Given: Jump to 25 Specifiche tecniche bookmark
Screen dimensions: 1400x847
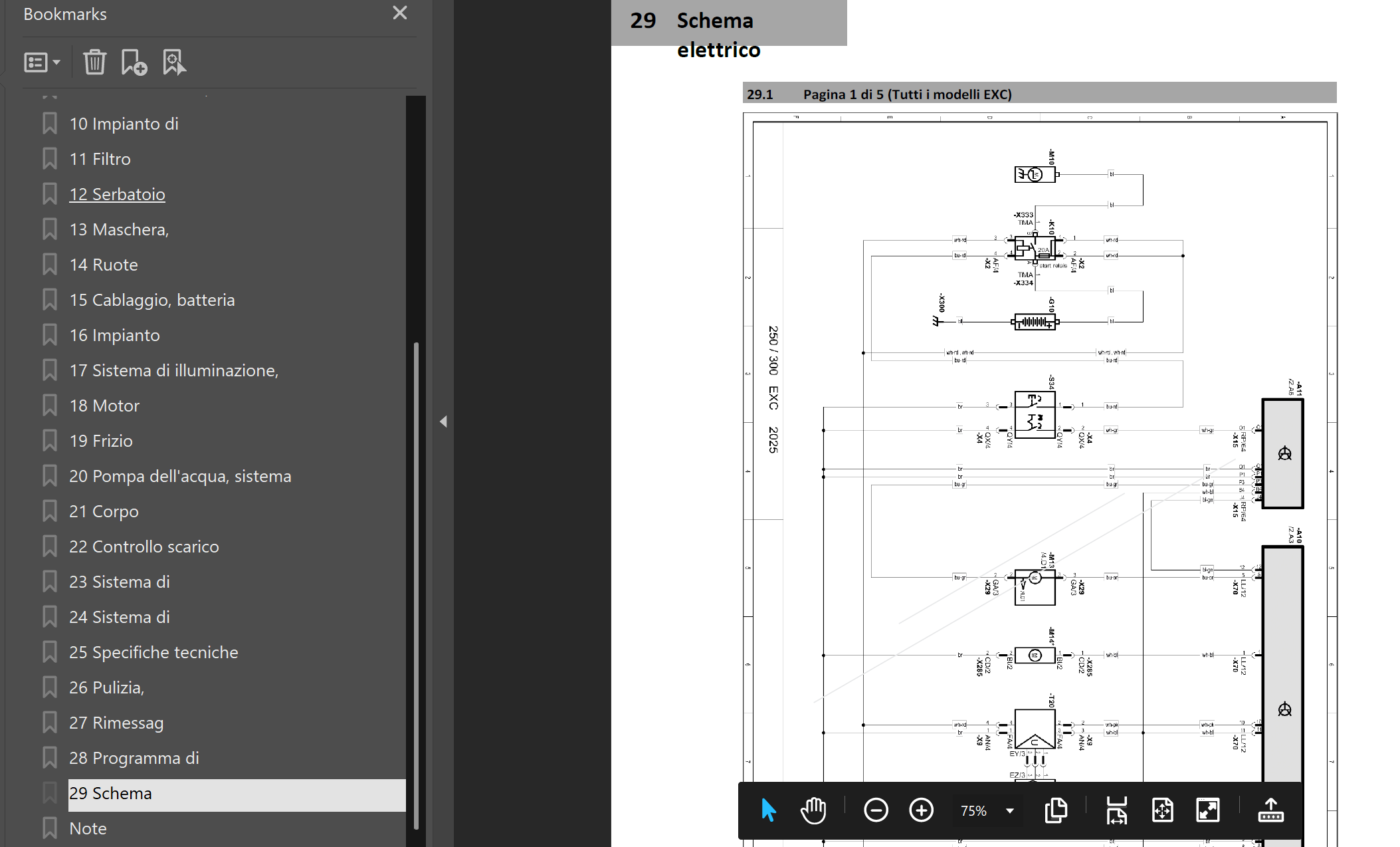Looking at the screenshot, I should [153, 652].
